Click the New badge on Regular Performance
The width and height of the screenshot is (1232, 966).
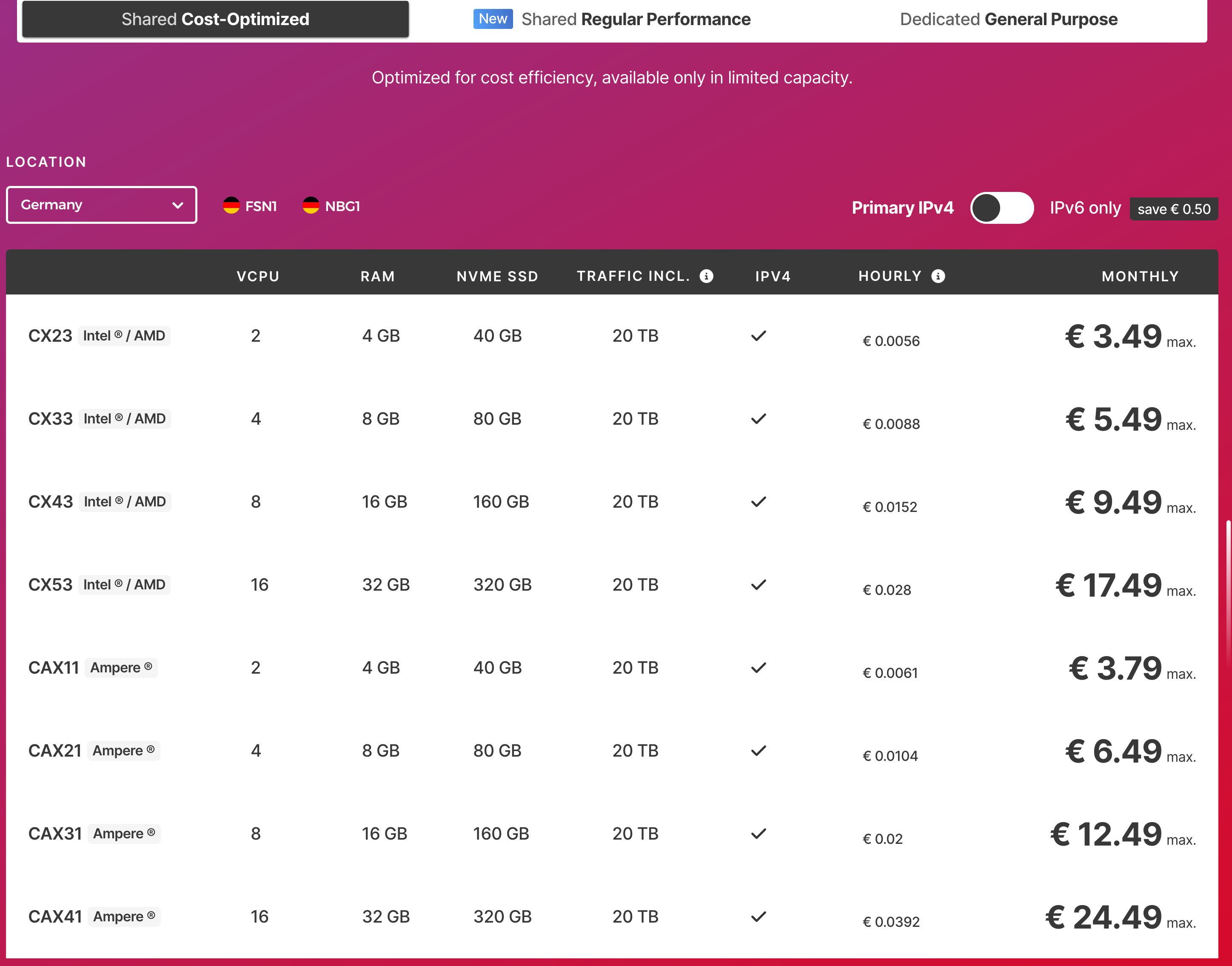coord(493,19)
